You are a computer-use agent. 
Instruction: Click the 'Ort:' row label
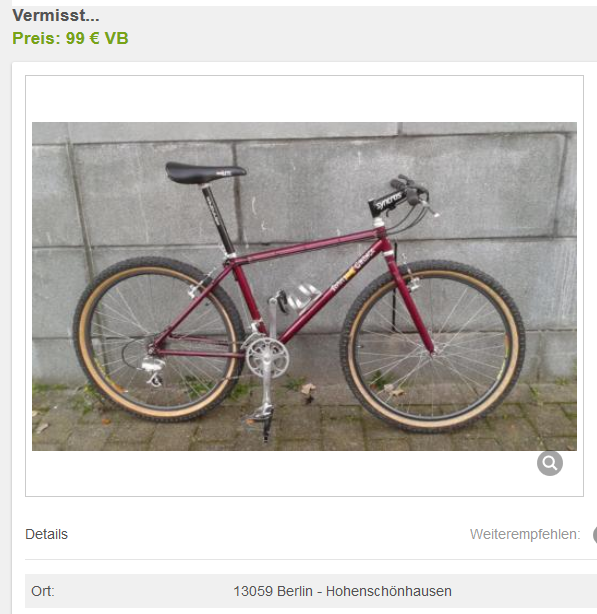(43, 591)
